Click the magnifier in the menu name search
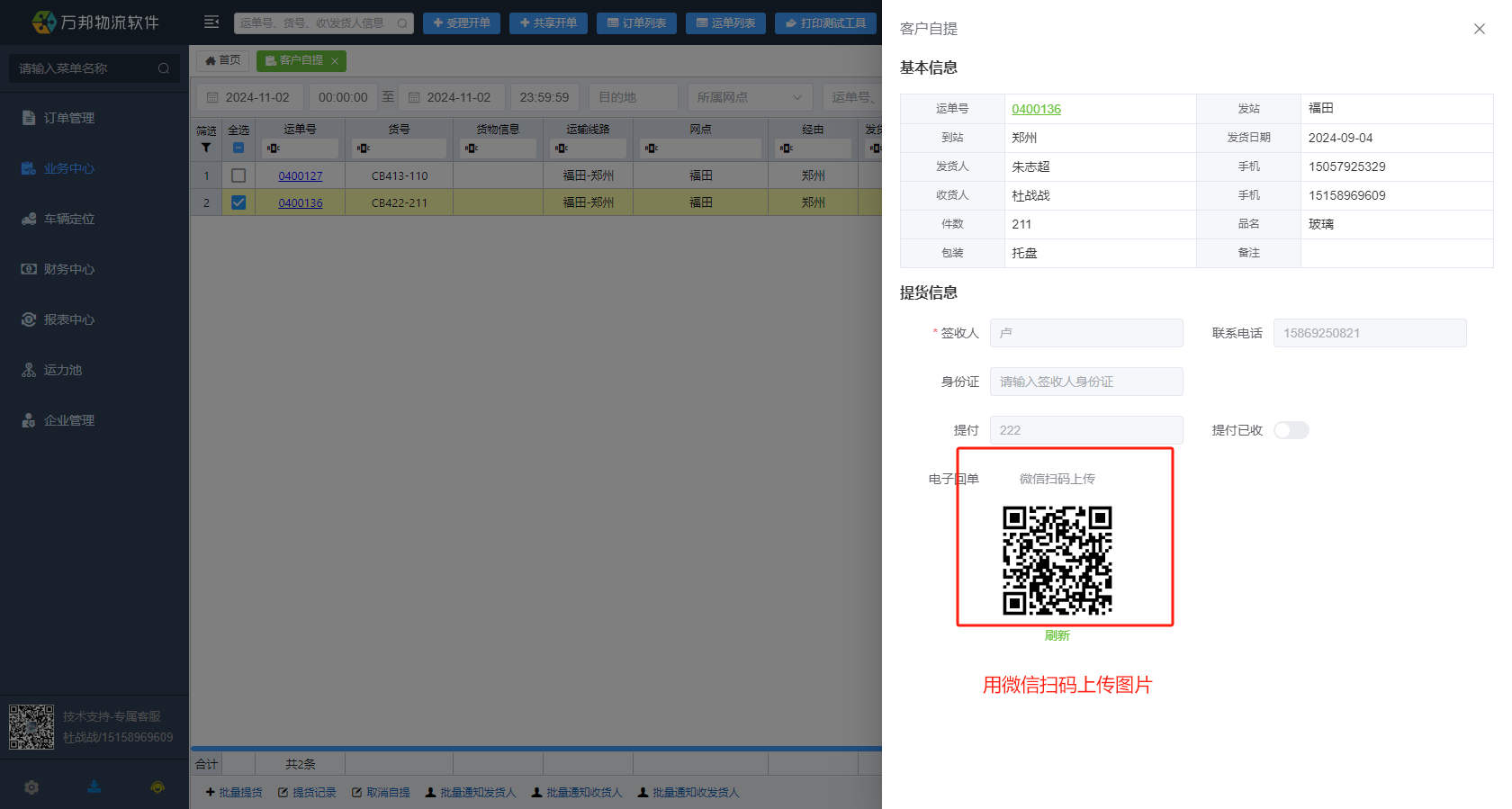 pyautogui.click(x=163, y=68)
